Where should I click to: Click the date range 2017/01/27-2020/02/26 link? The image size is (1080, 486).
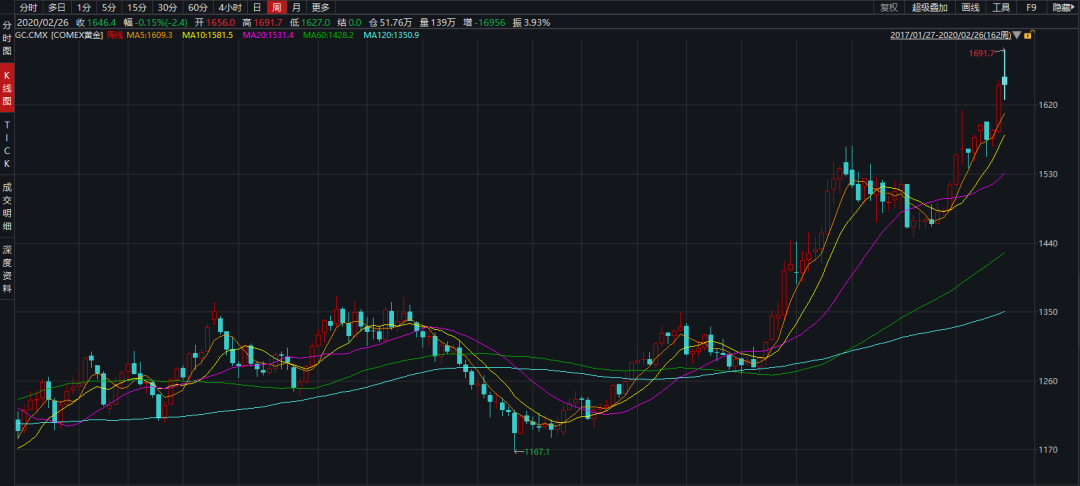[951, 34]
